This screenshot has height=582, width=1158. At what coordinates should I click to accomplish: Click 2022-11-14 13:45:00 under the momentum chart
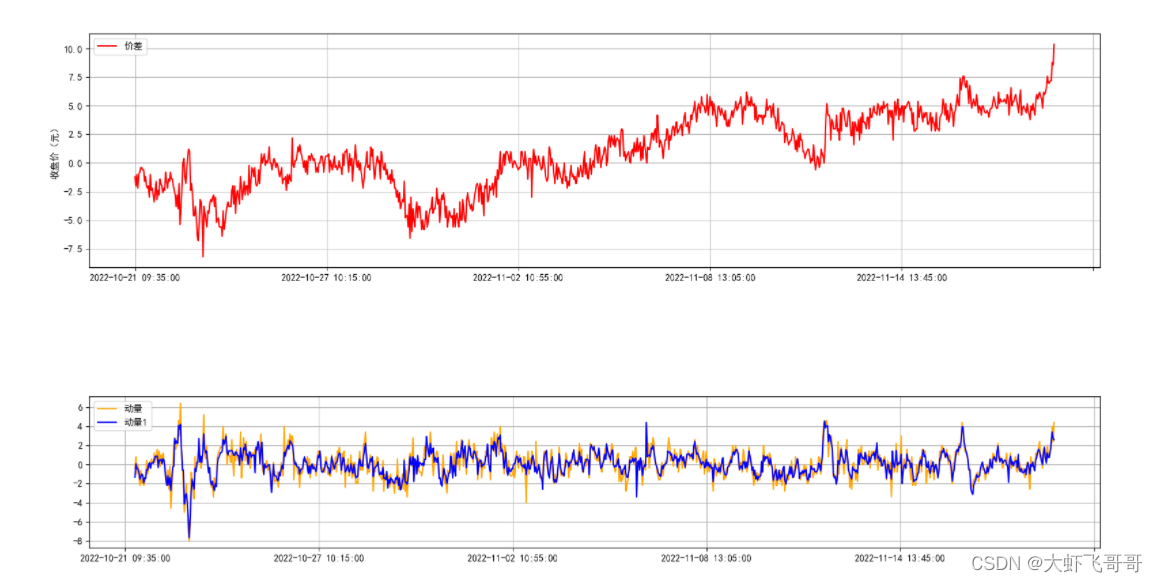(900, 558)
